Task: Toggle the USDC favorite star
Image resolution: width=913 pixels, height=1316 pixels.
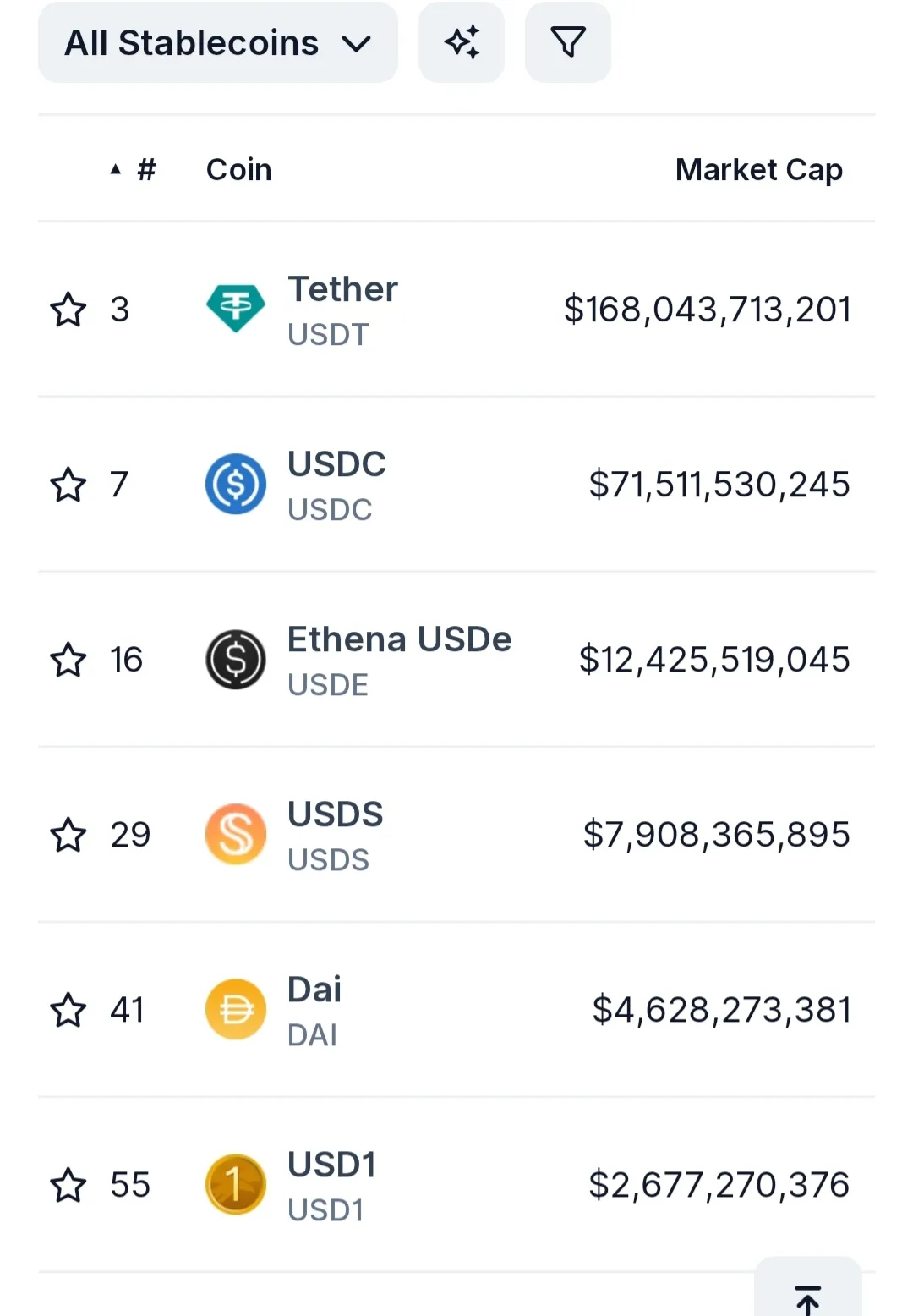Action: [68, 485]
